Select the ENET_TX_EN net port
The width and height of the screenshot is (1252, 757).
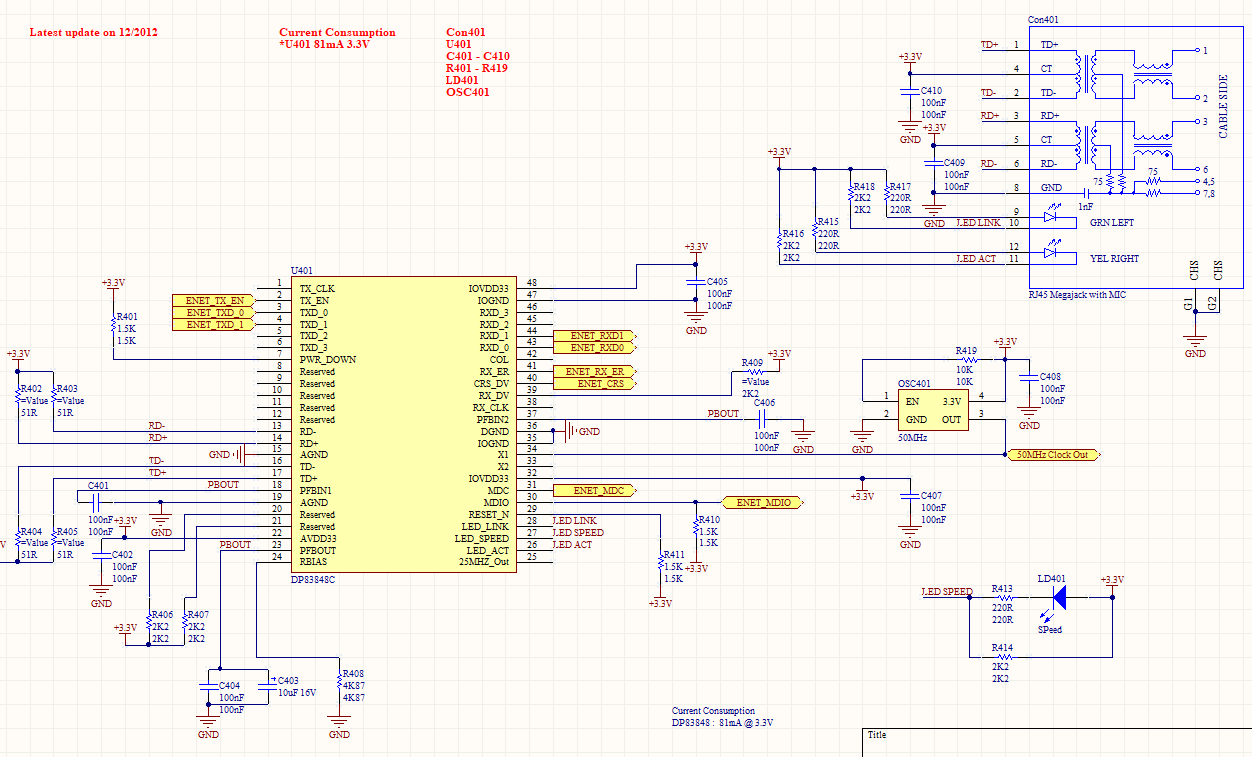click(214, 300)
